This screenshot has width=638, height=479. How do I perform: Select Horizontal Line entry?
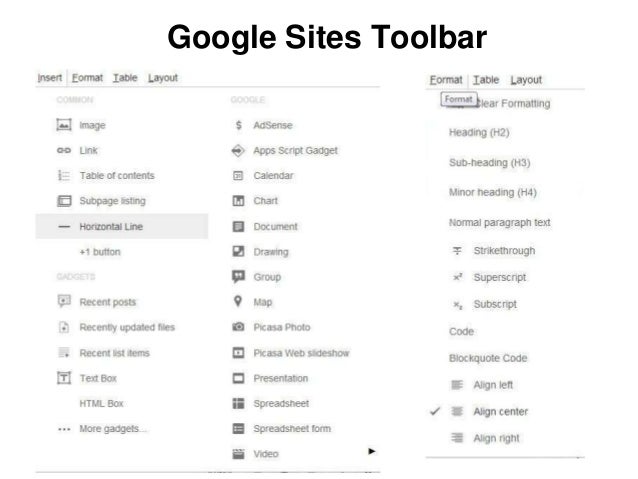110,227
